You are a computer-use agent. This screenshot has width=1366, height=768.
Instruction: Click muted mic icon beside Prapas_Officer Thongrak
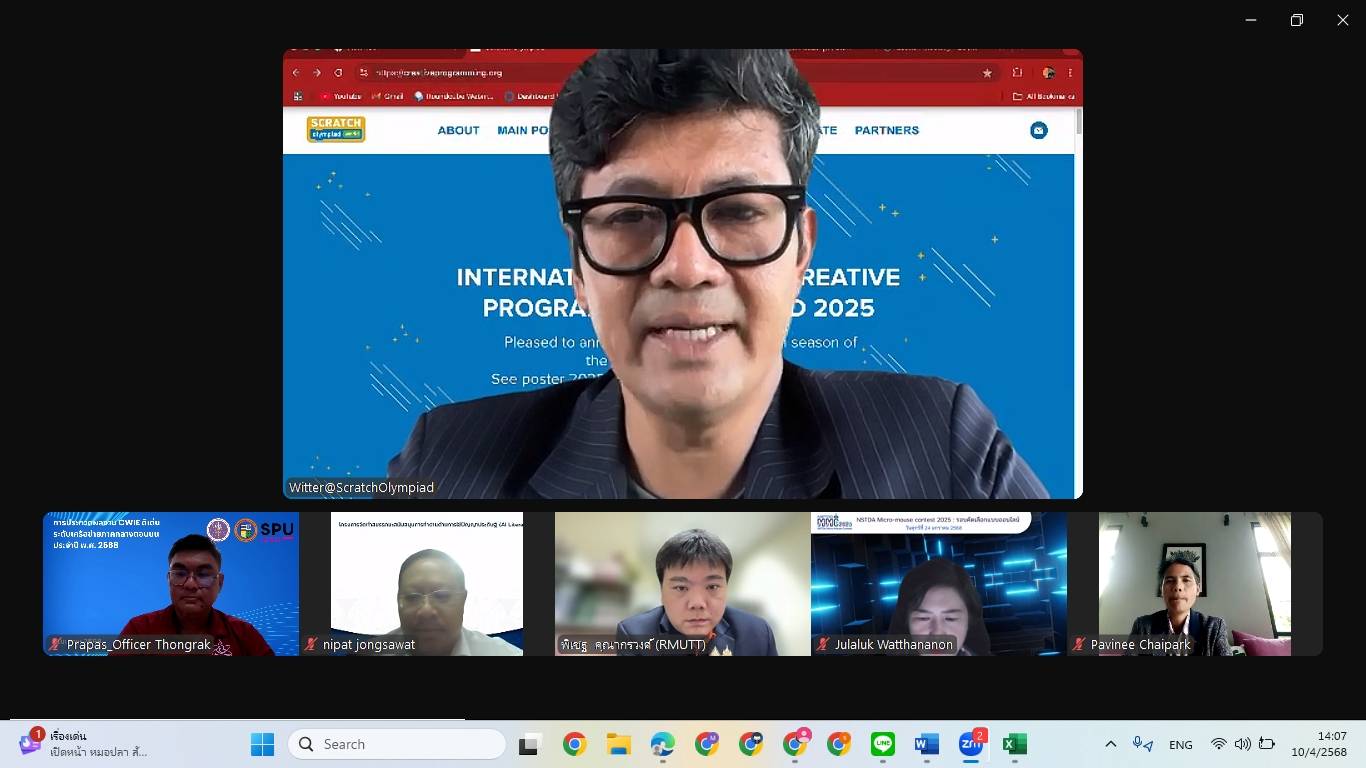pyautogui.click(x=56, y=645)
